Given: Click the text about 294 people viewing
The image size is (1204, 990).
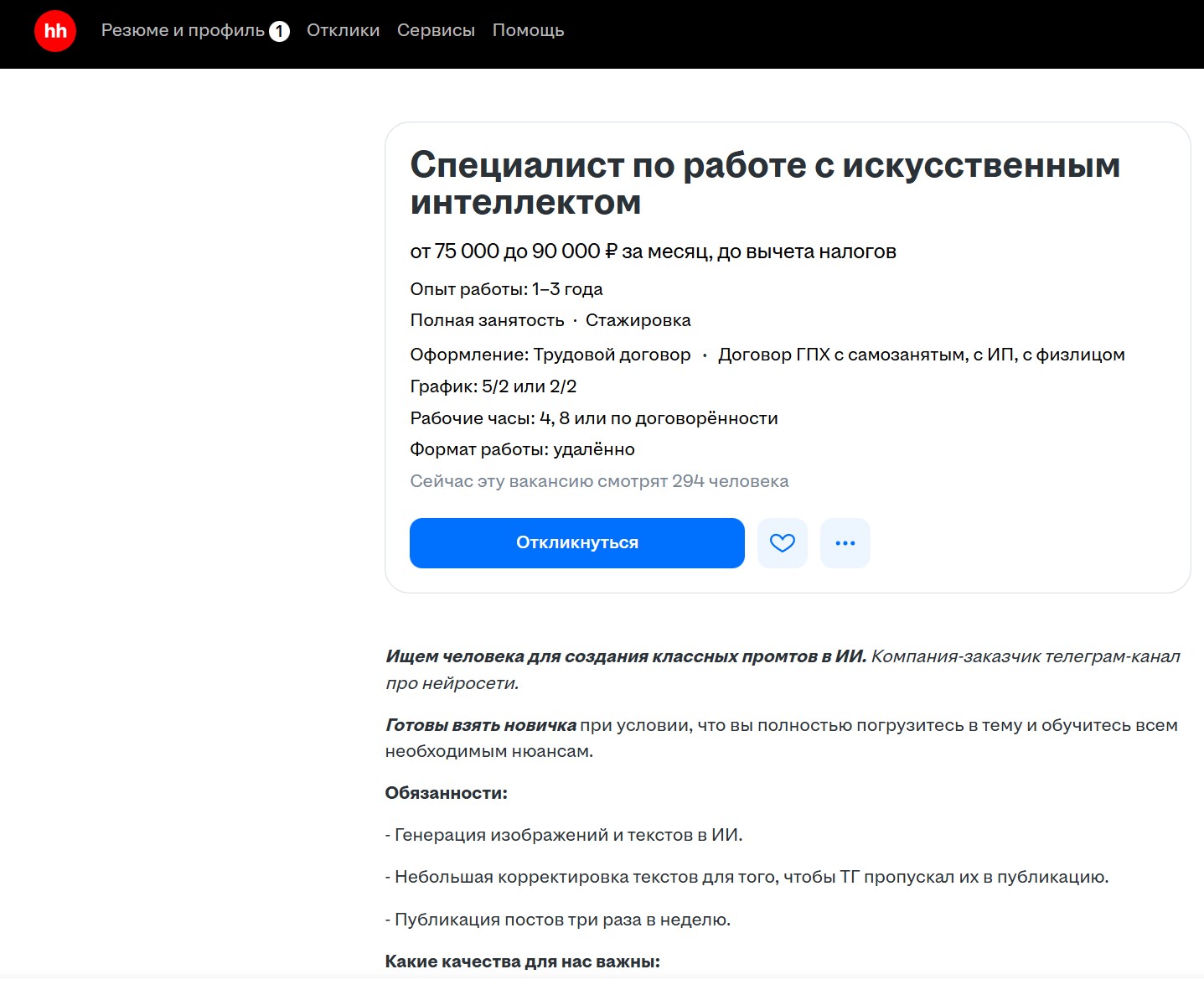Looking at the screenshot, I should (598, 481).
